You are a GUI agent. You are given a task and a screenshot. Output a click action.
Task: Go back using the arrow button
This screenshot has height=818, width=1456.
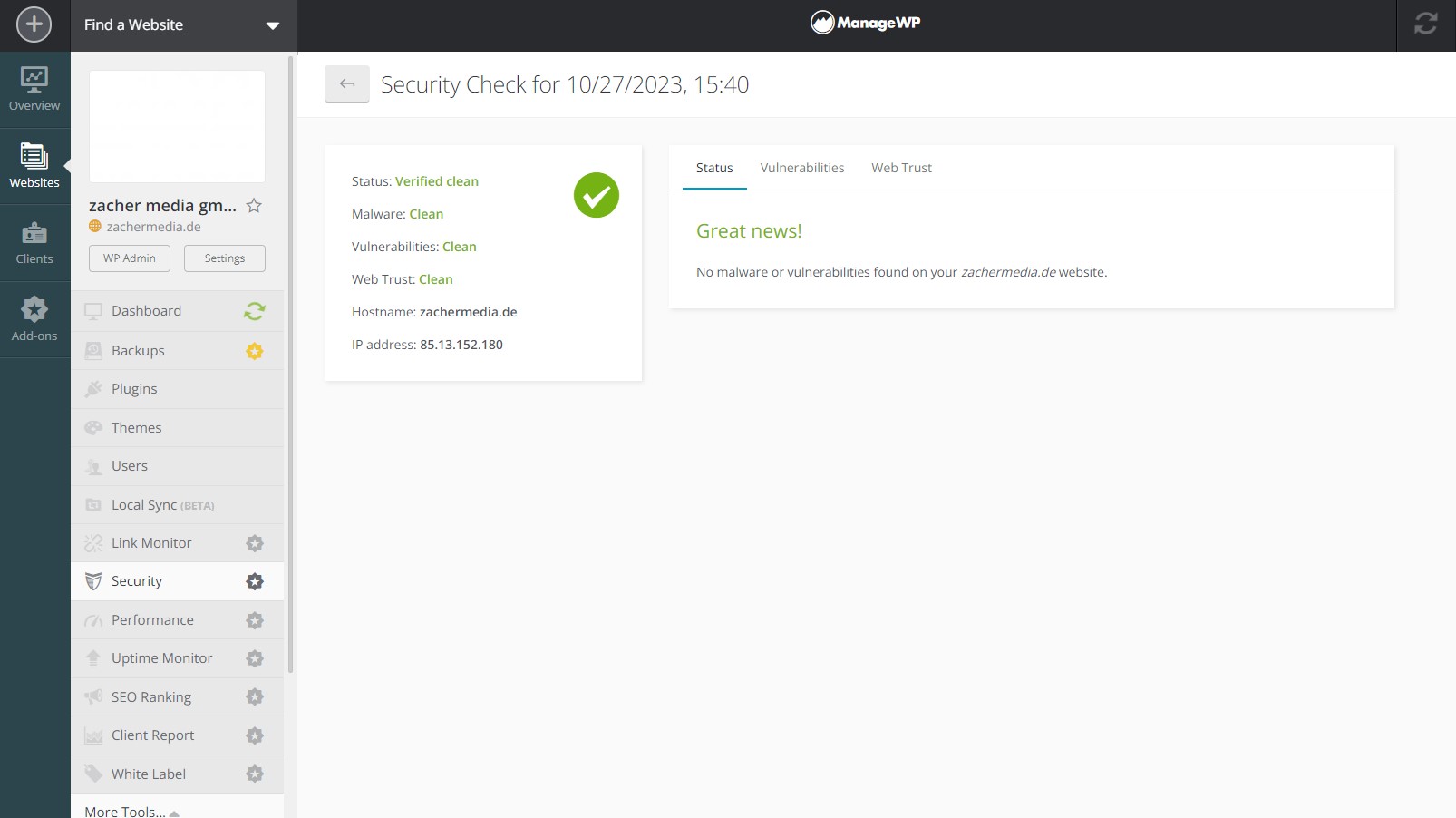click(x=347, y=84)
